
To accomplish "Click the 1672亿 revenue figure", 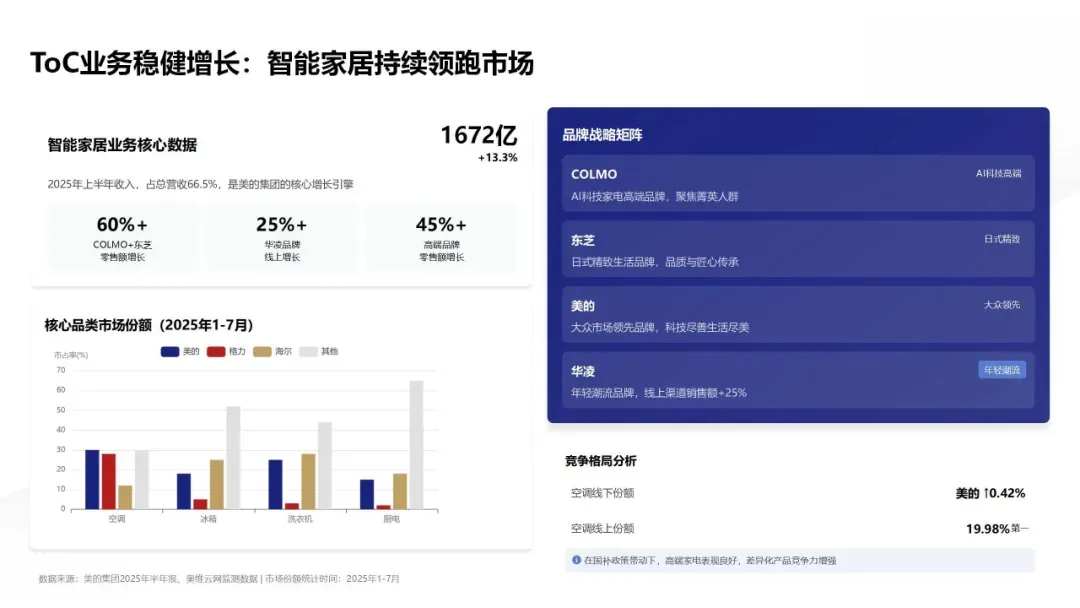I will pyautogui.click(x=479, y=135).
